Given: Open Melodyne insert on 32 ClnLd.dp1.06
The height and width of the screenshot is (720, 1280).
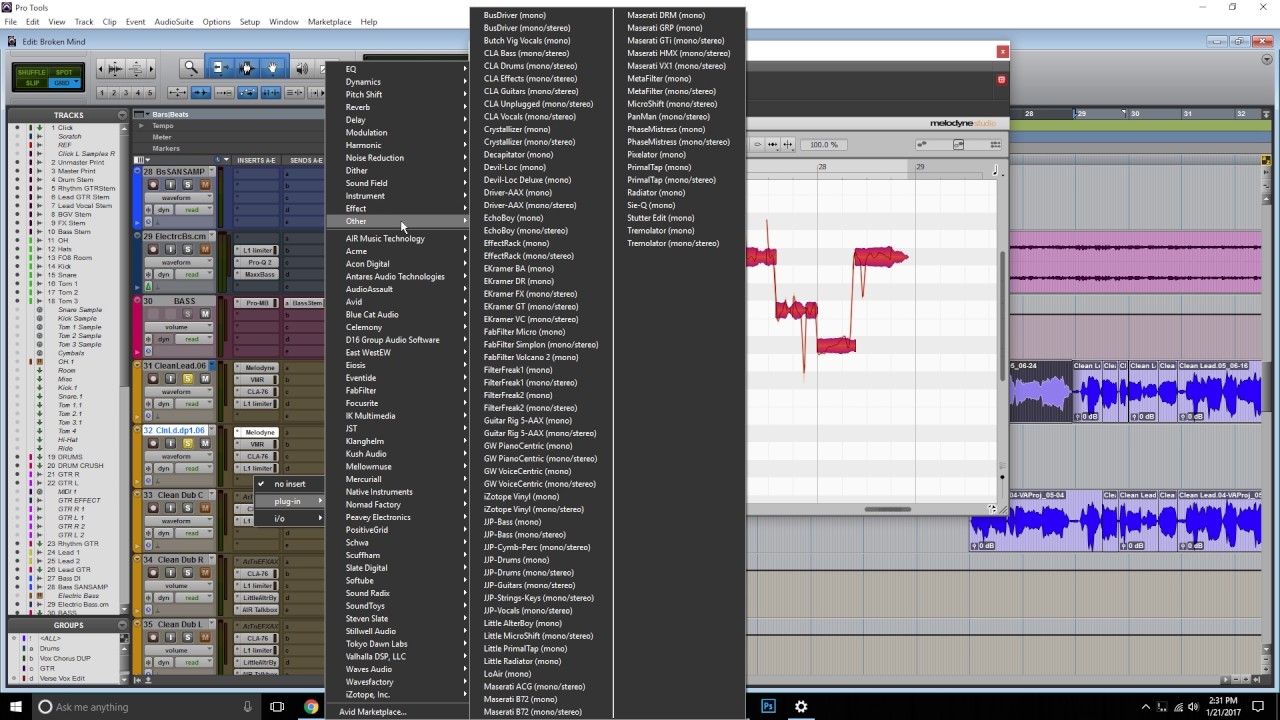Looking at the screenshot, I should pyautogui.click(x=258, y=433).
